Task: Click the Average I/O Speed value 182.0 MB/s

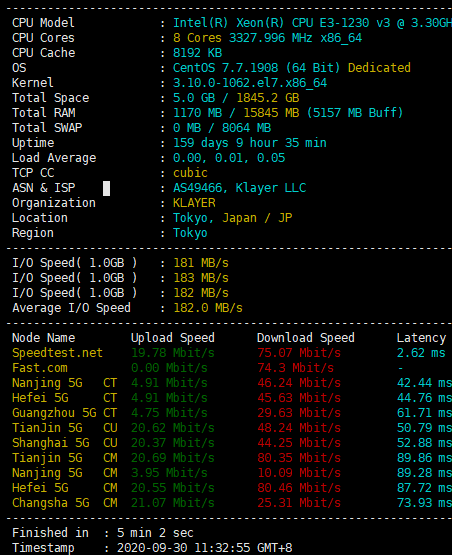Action: tap(208, 308)
